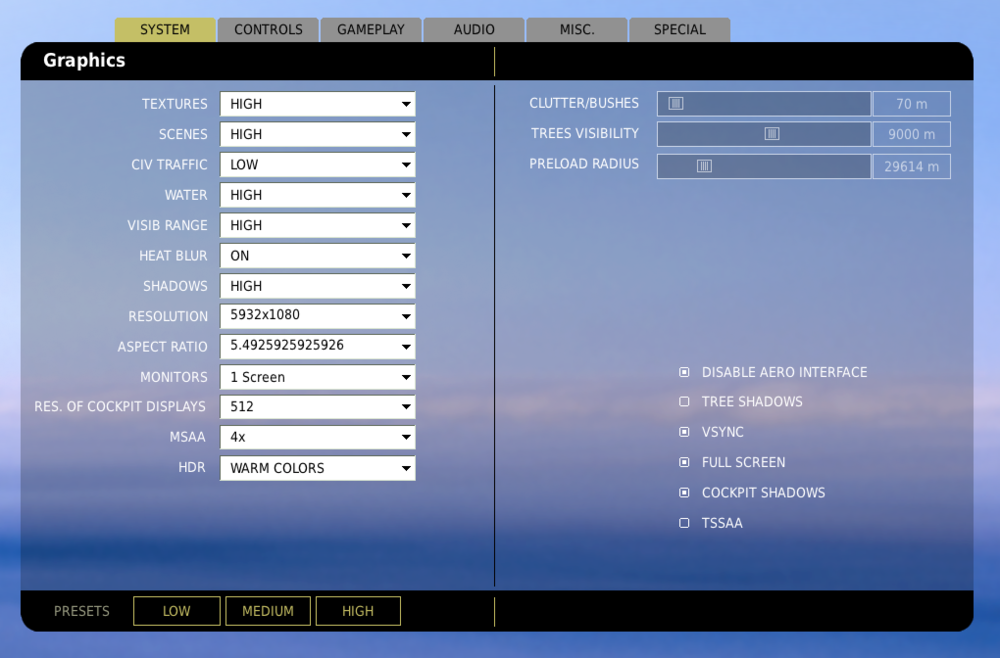Apply the MEDIUM graphics preset
Image resolution: width=1000 pixels, height=658 pixels.
click(267, 610)
